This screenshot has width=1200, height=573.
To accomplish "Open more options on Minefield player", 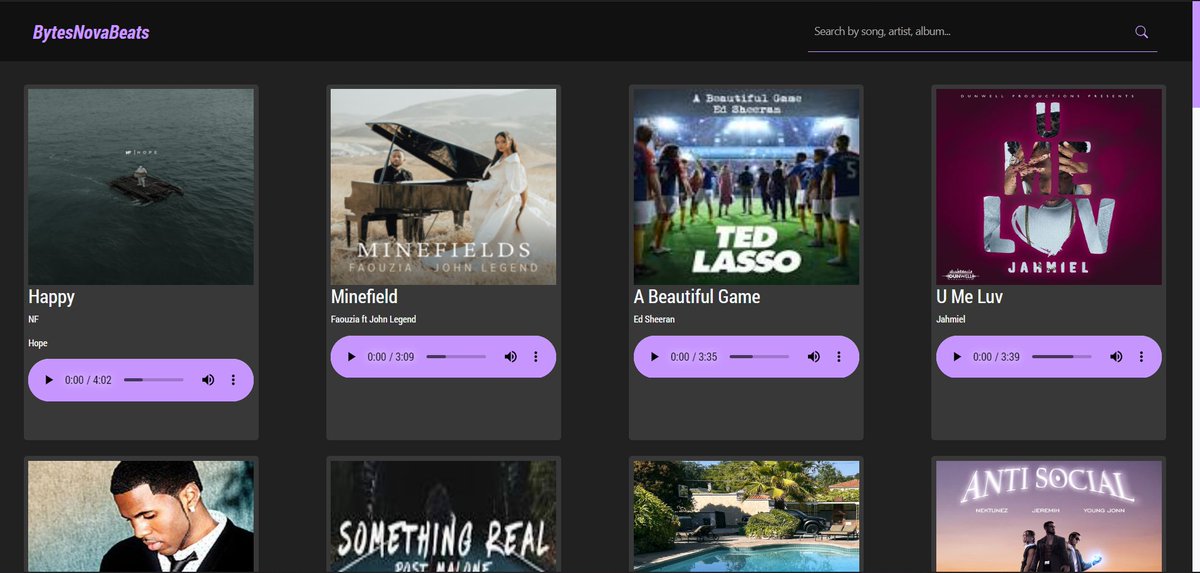I will [536, 357].
